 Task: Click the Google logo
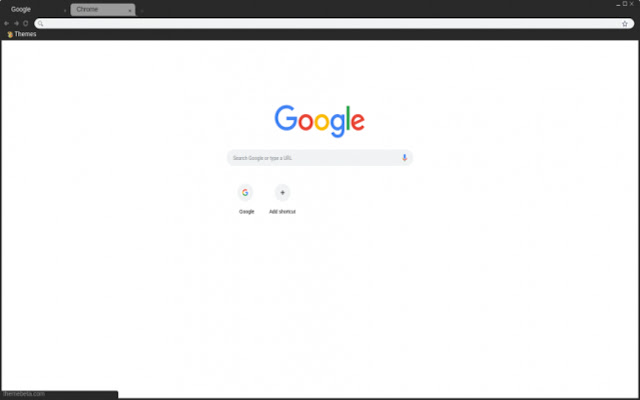320,121
